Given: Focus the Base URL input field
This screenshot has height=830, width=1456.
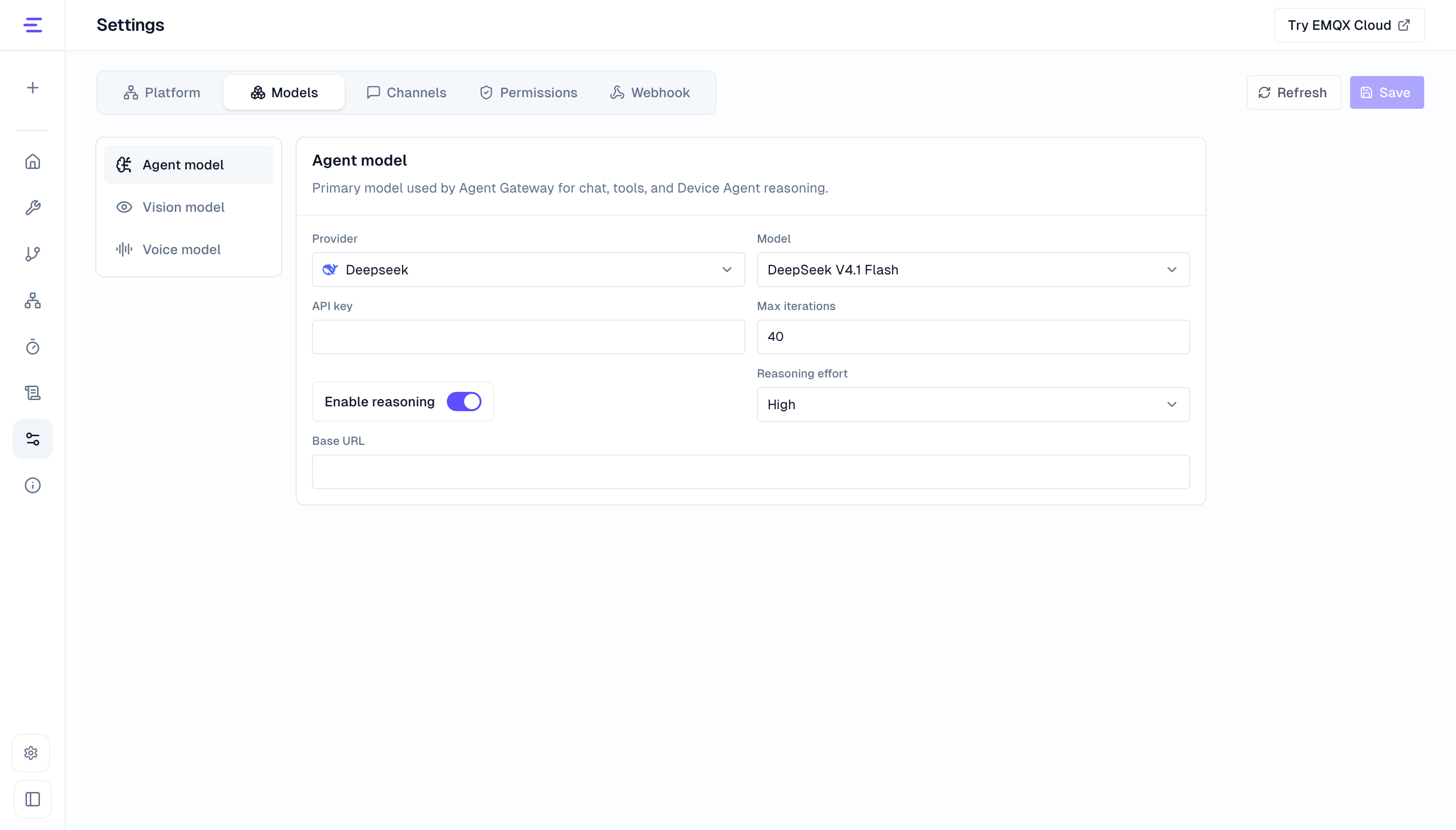Looking at the screenshot, I should click(750, 471).
